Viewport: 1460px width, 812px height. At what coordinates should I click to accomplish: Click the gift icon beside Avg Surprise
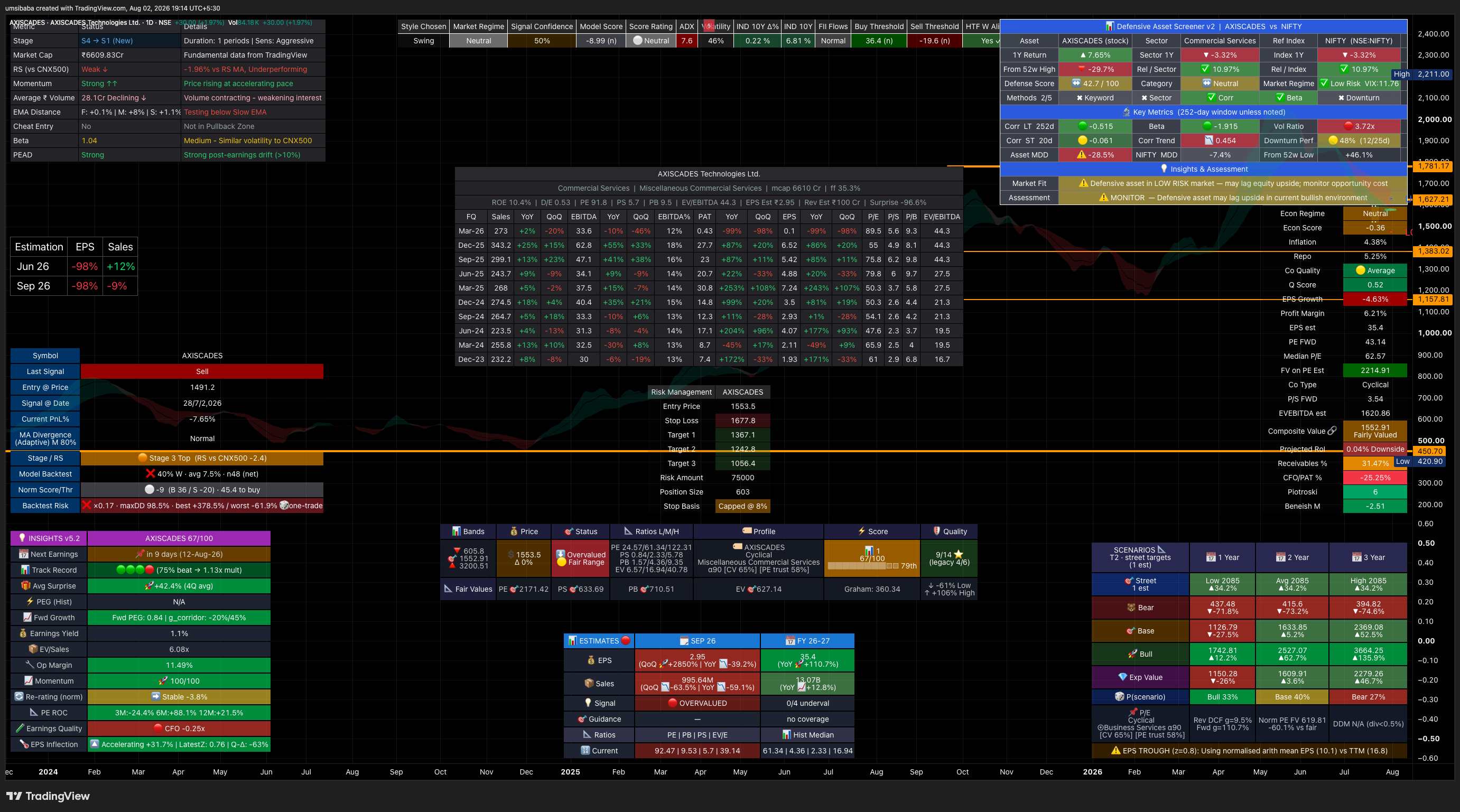pyautogui.click(x=25, y=586)
